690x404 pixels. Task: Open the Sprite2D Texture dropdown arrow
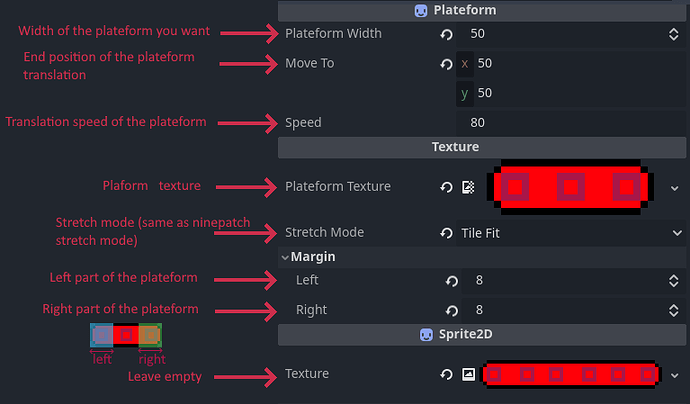675,375
